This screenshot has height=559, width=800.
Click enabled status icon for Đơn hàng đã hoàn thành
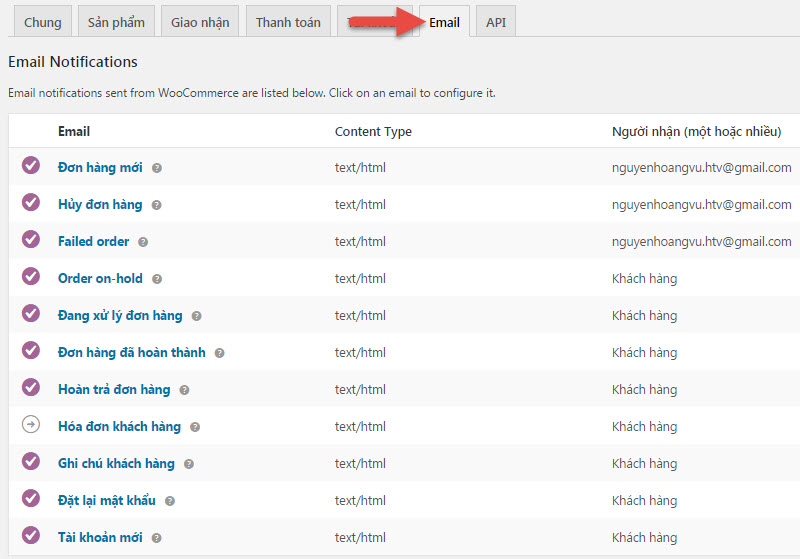(x=31, y=350)
